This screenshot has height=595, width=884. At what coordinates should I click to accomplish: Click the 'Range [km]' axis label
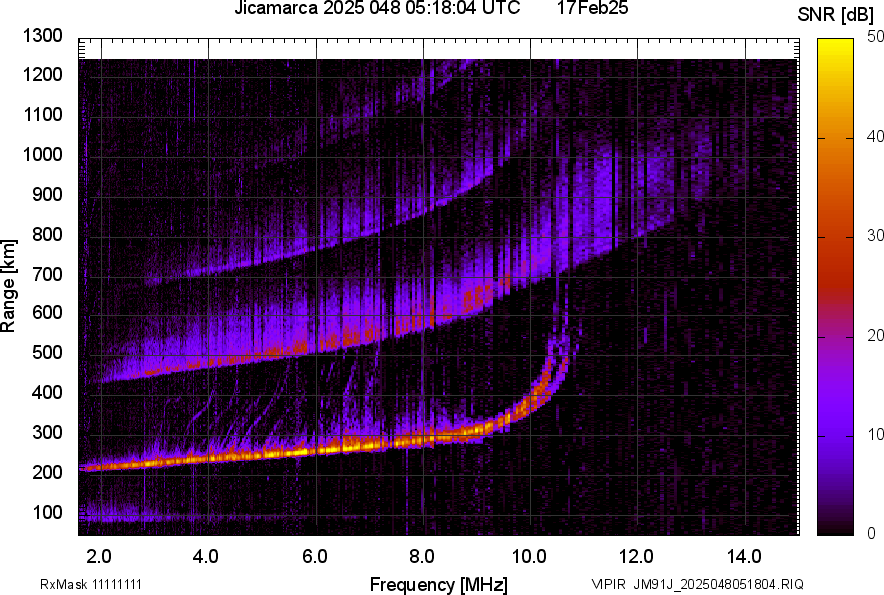pos(12,285)
